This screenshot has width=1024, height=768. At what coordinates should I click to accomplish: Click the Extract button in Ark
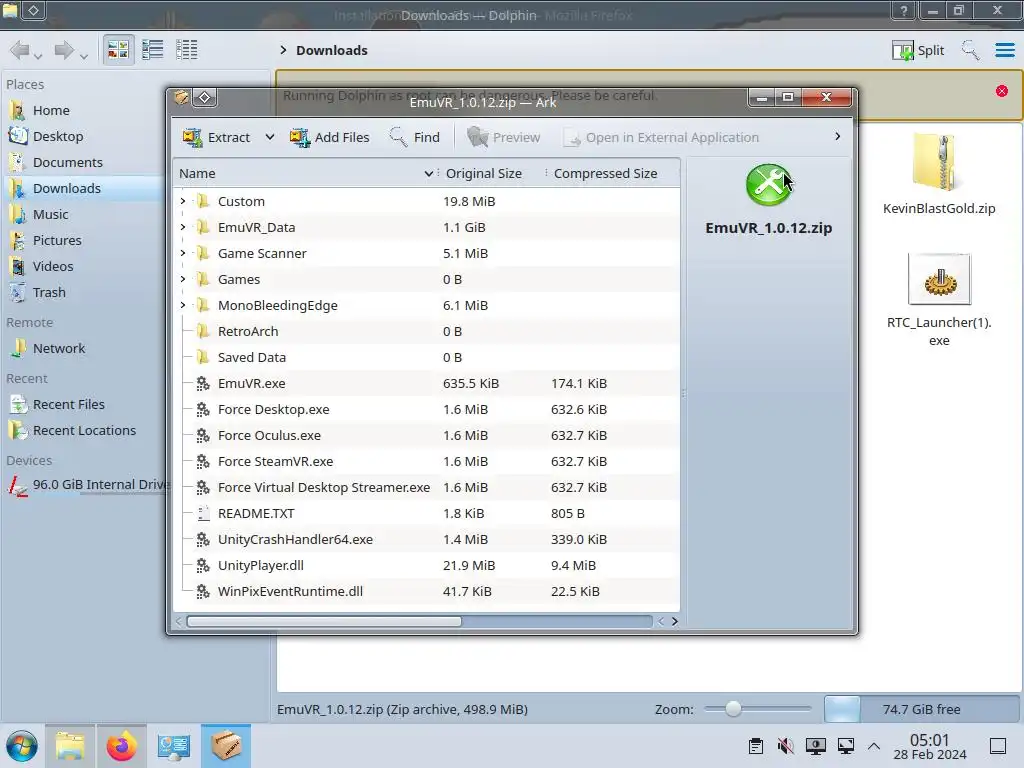click(217, 137)
